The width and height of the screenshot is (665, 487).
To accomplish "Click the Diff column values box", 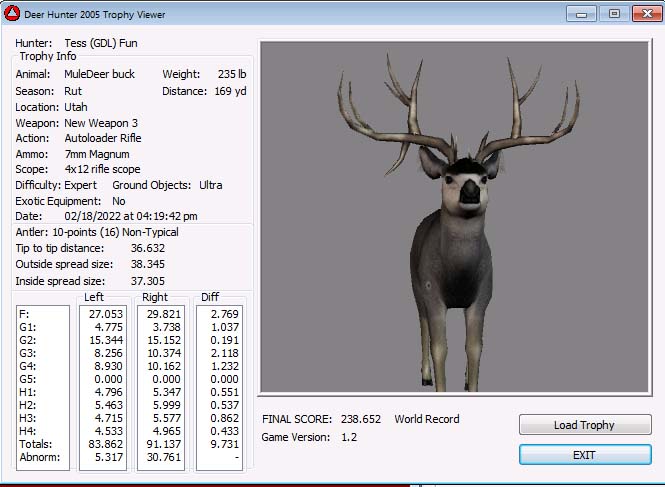I will point(219,387).
